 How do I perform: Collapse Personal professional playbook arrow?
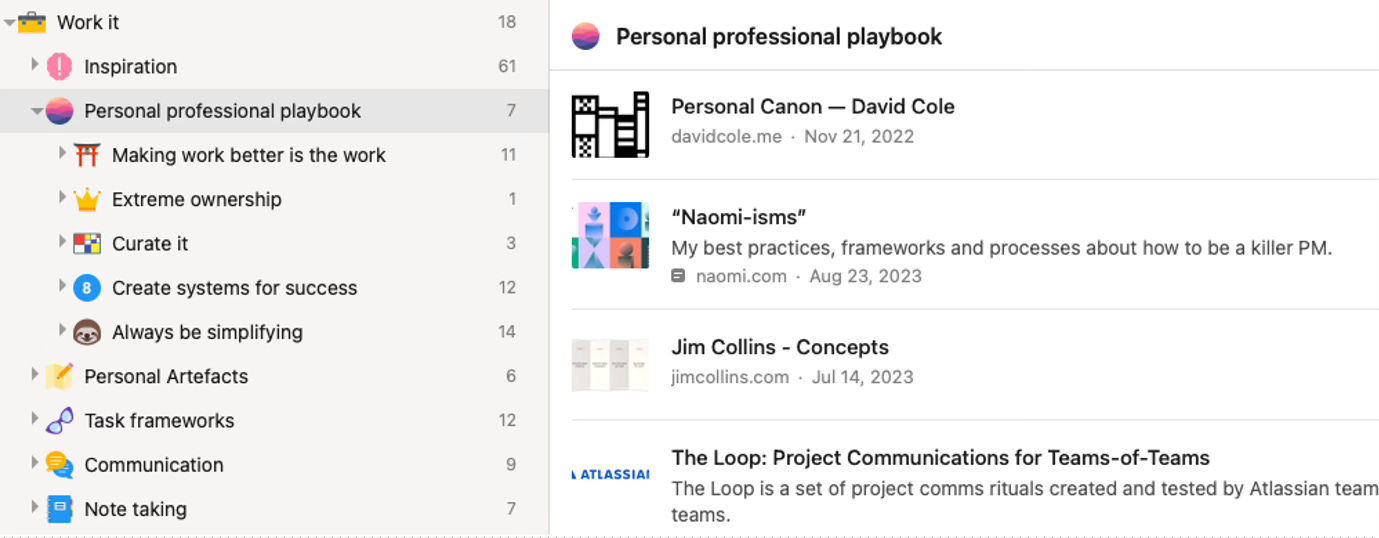36,111
